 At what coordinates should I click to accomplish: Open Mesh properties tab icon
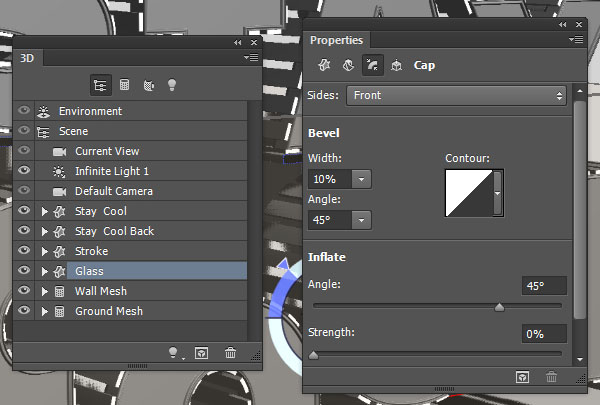pyautogui.click(x=324, y=65)
